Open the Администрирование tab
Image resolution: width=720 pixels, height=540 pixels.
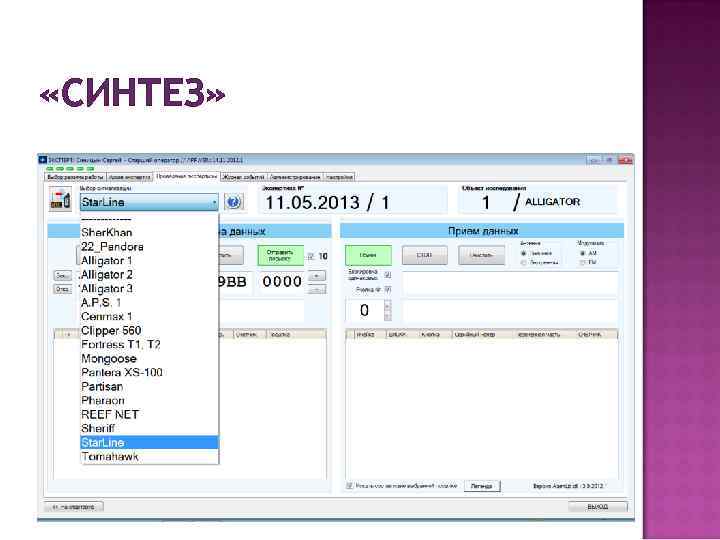click(x=295, y=177)
